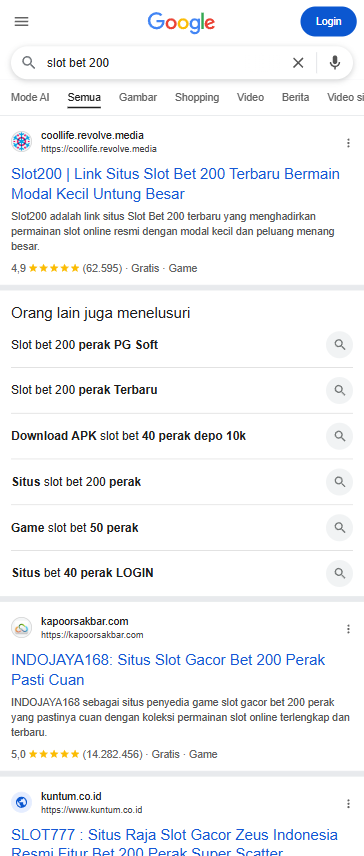Search Game slot bet 50 perak

coord(75,528)
